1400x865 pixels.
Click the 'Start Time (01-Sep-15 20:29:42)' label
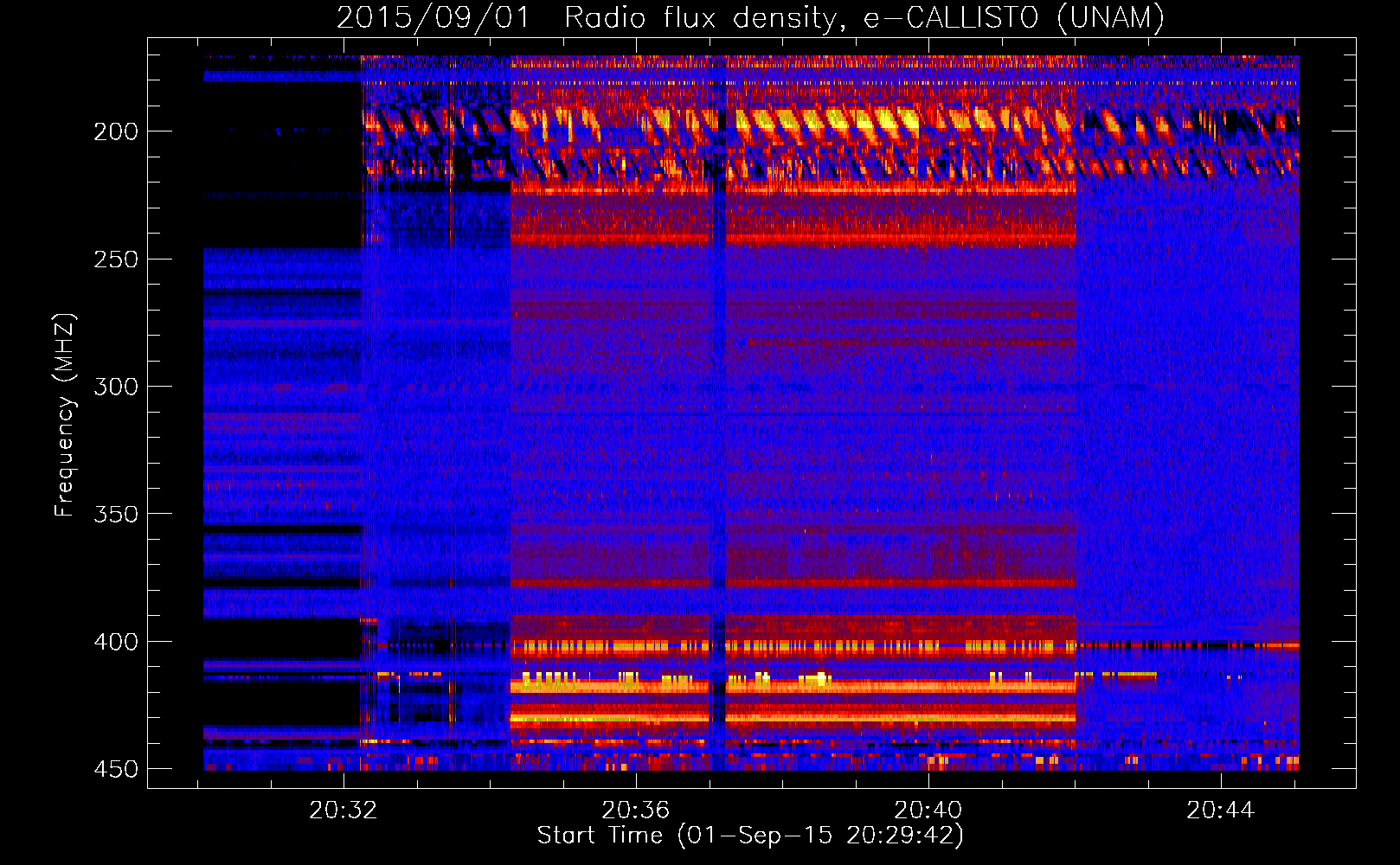click(x=750, y=836)
